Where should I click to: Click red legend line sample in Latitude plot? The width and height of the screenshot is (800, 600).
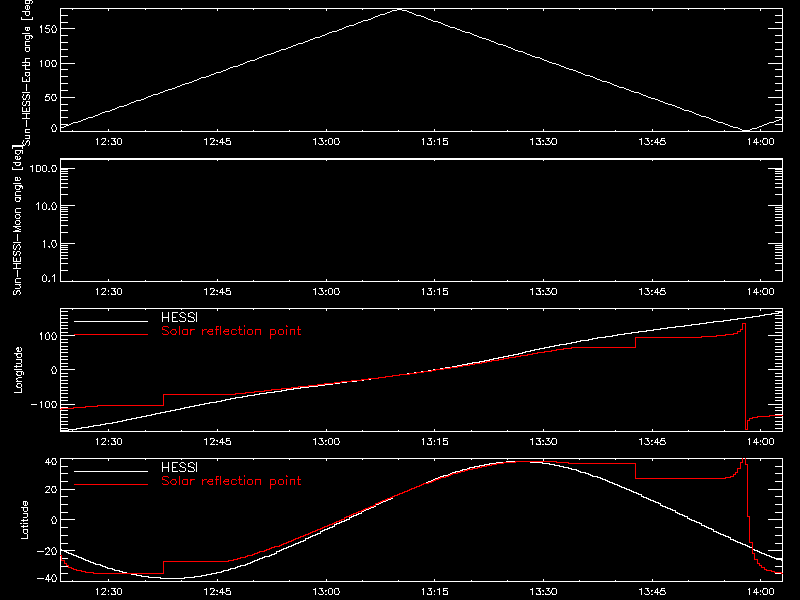tap(111, 485)
